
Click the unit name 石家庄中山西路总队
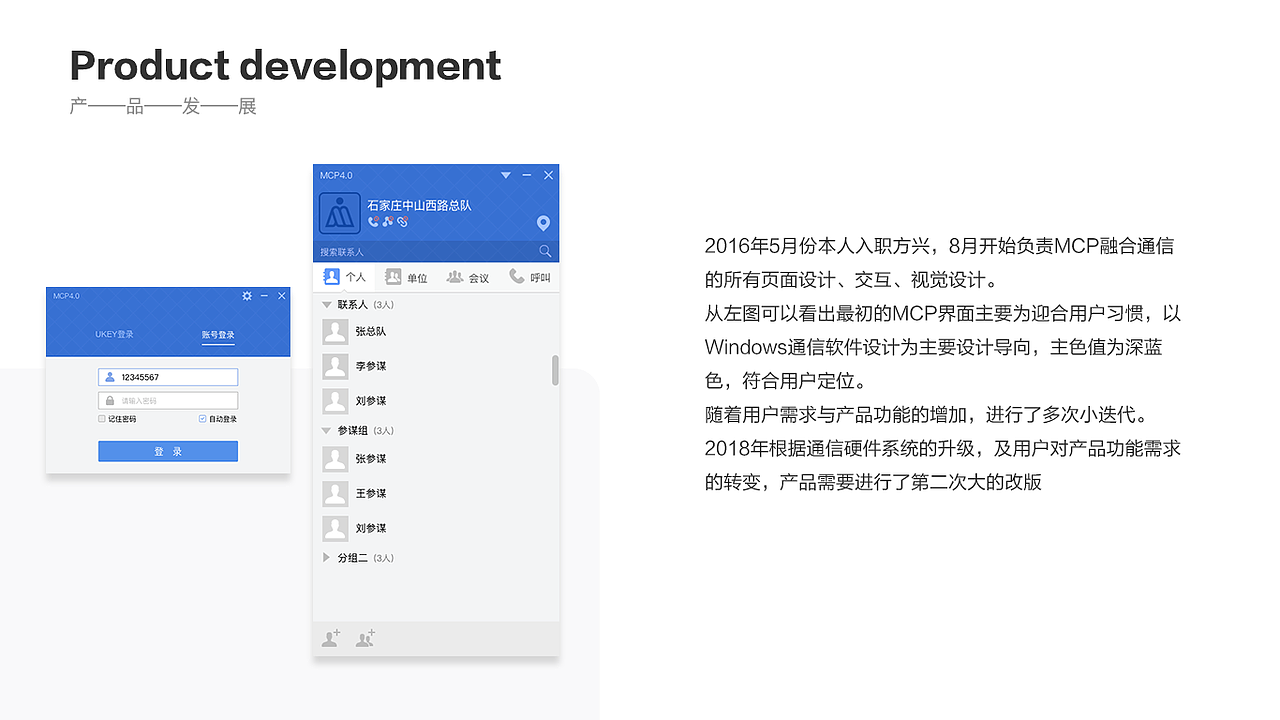[419, 205]
